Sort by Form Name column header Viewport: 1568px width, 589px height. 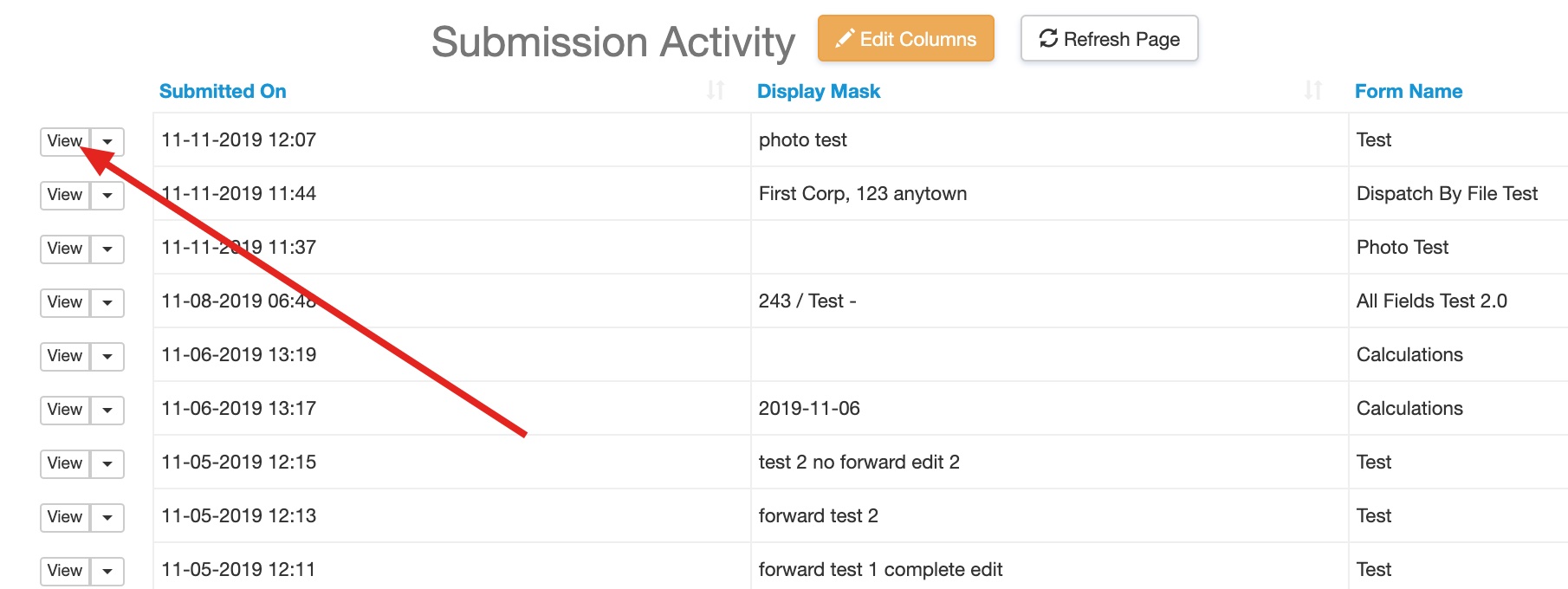[x=1409, y=91]
